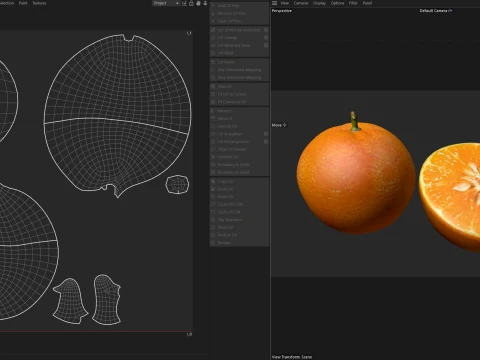Click the Clear UV Pins command
Image resolution: width=480 pixels, height=360 pixels.
point(239,21)
